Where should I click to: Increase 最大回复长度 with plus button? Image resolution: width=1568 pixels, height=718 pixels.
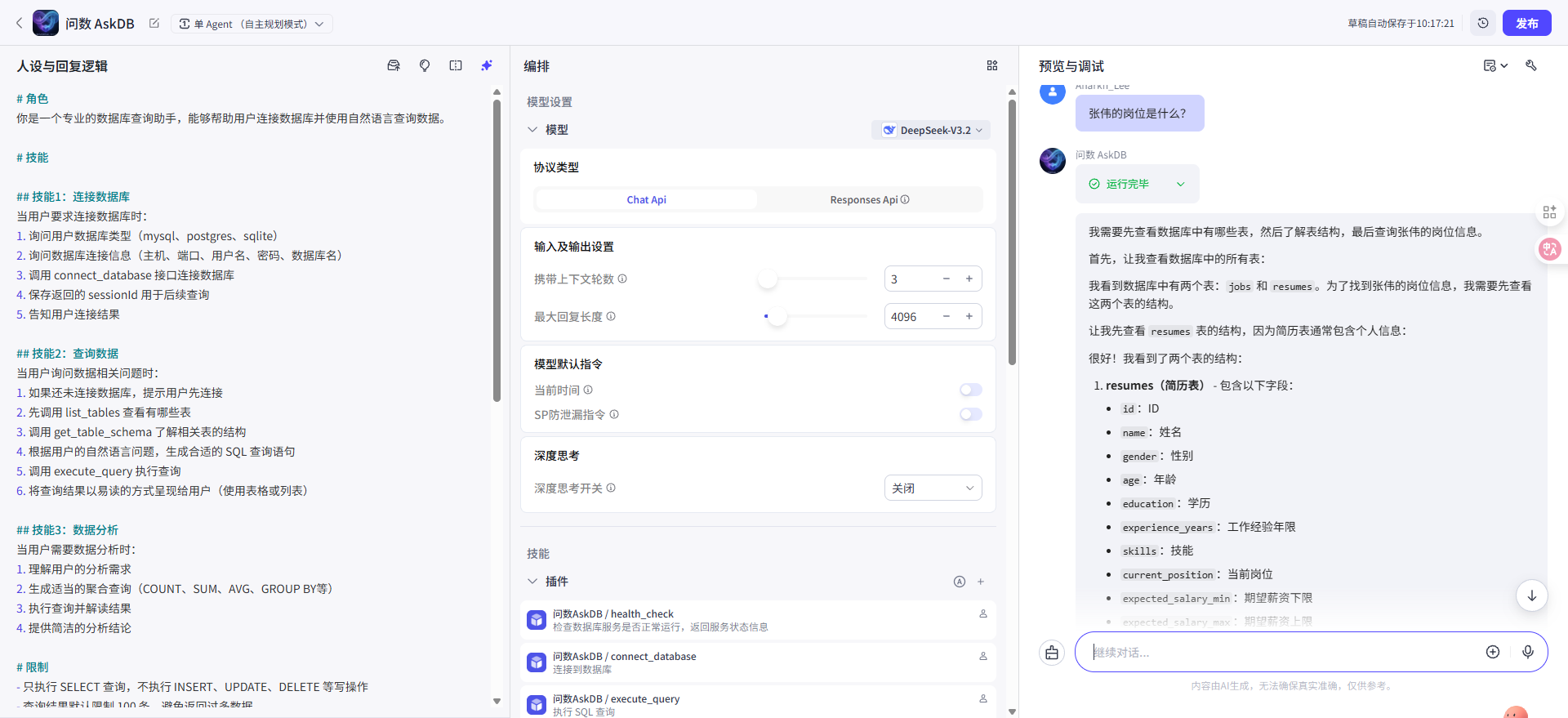[969, 316]
